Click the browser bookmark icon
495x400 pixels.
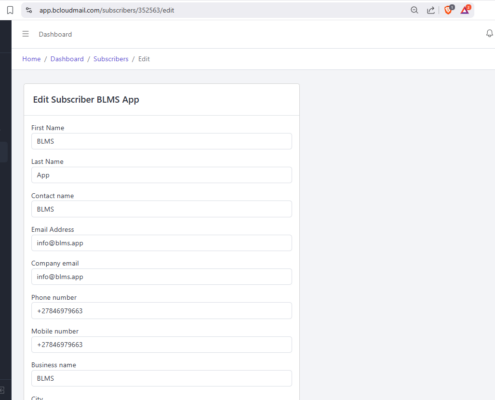(10, 10)
